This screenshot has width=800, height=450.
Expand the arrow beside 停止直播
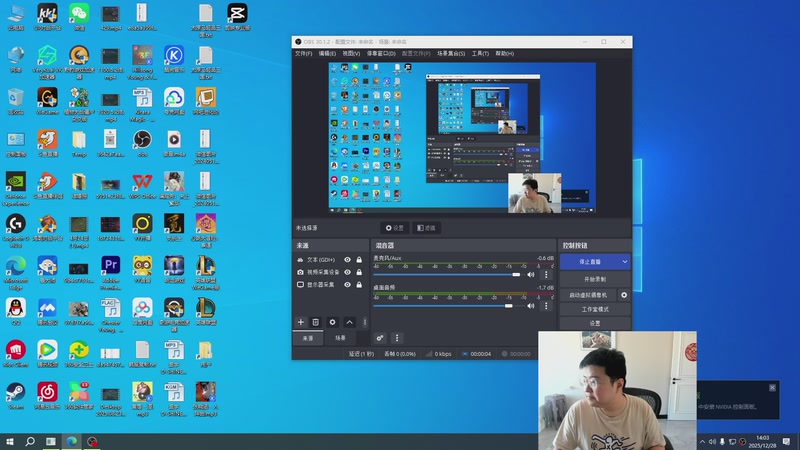624,262
